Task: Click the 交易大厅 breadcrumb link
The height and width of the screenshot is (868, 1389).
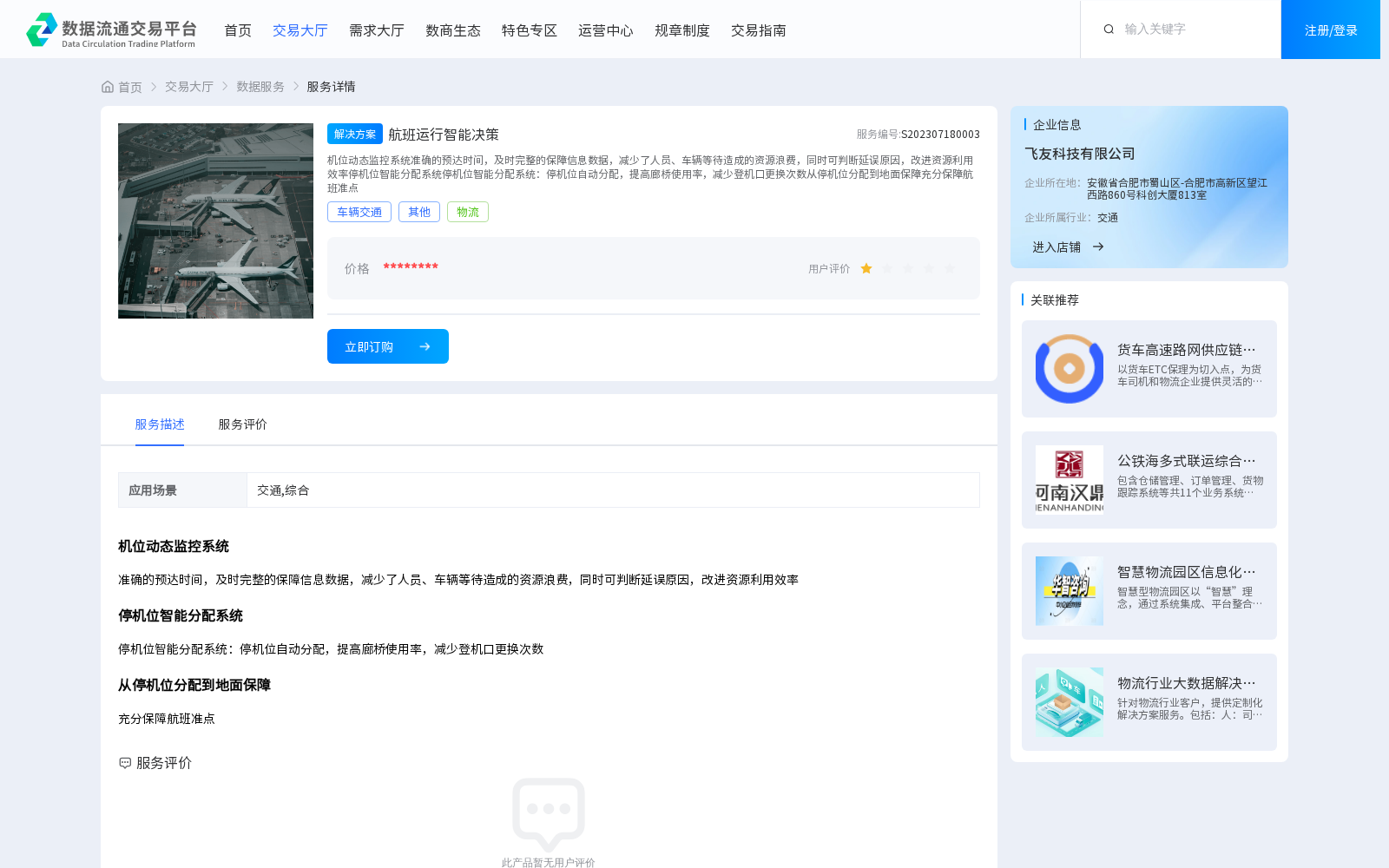Action: click(189, 87)
